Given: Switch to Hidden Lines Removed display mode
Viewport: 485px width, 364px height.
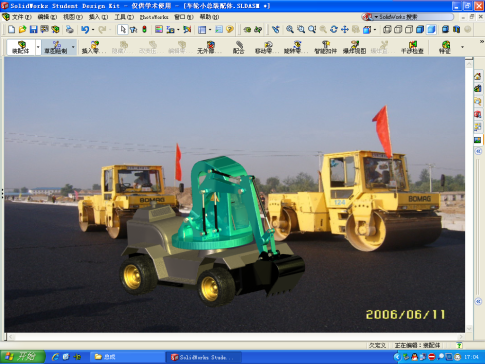Looking at the screenshot, I should (x=409, y=30).
